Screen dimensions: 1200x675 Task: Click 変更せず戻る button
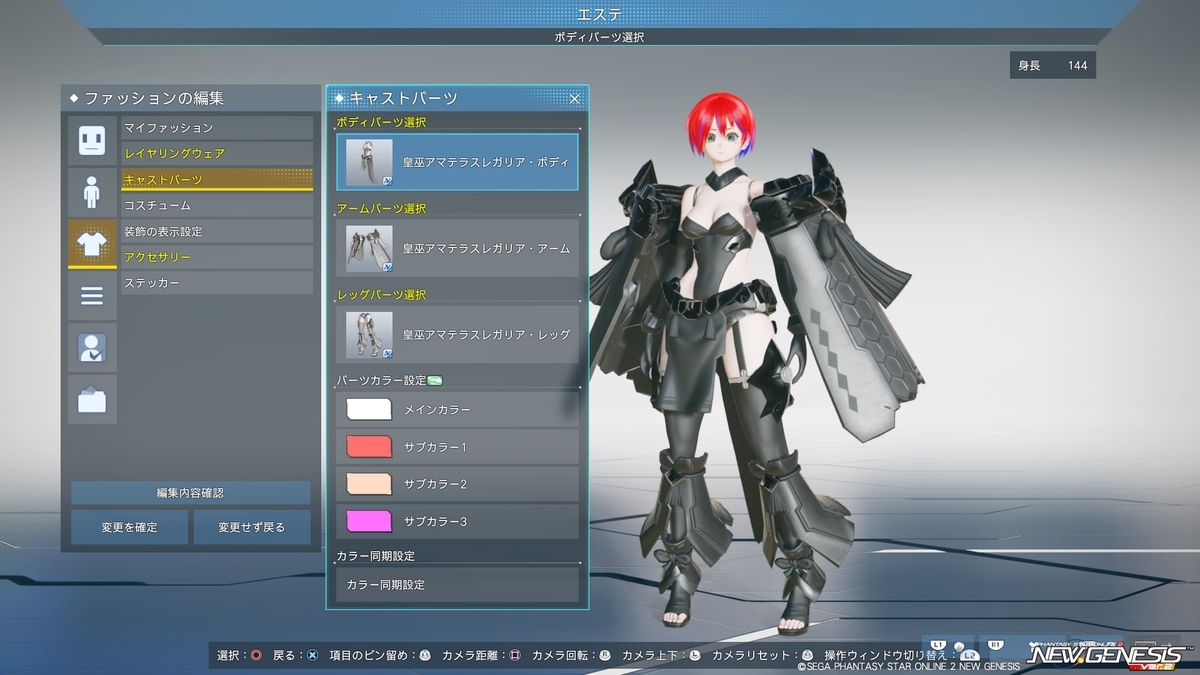coord(252,527)
